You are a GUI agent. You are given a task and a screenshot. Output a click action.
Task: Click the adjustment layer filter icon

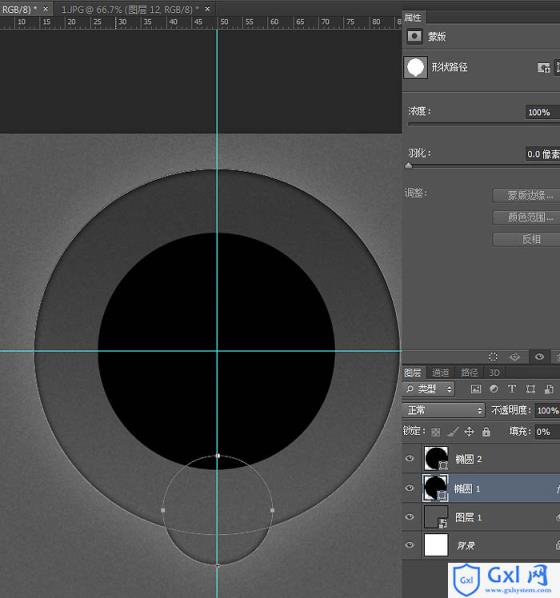494,389
